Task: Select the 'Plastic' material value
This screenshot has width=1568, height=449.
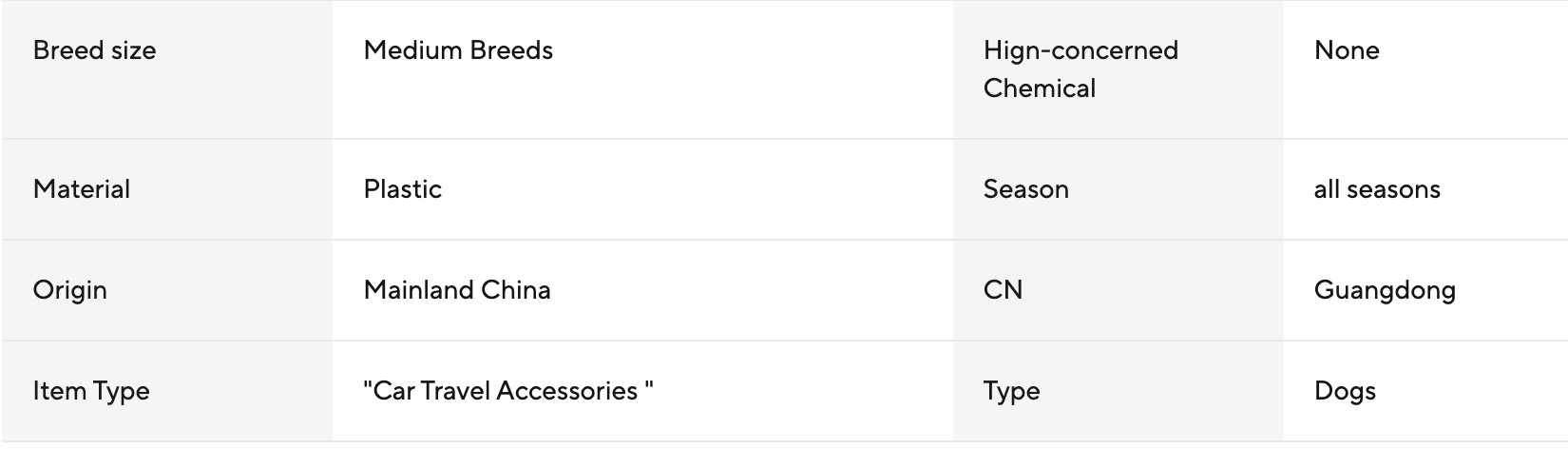Action: point(403,189)
